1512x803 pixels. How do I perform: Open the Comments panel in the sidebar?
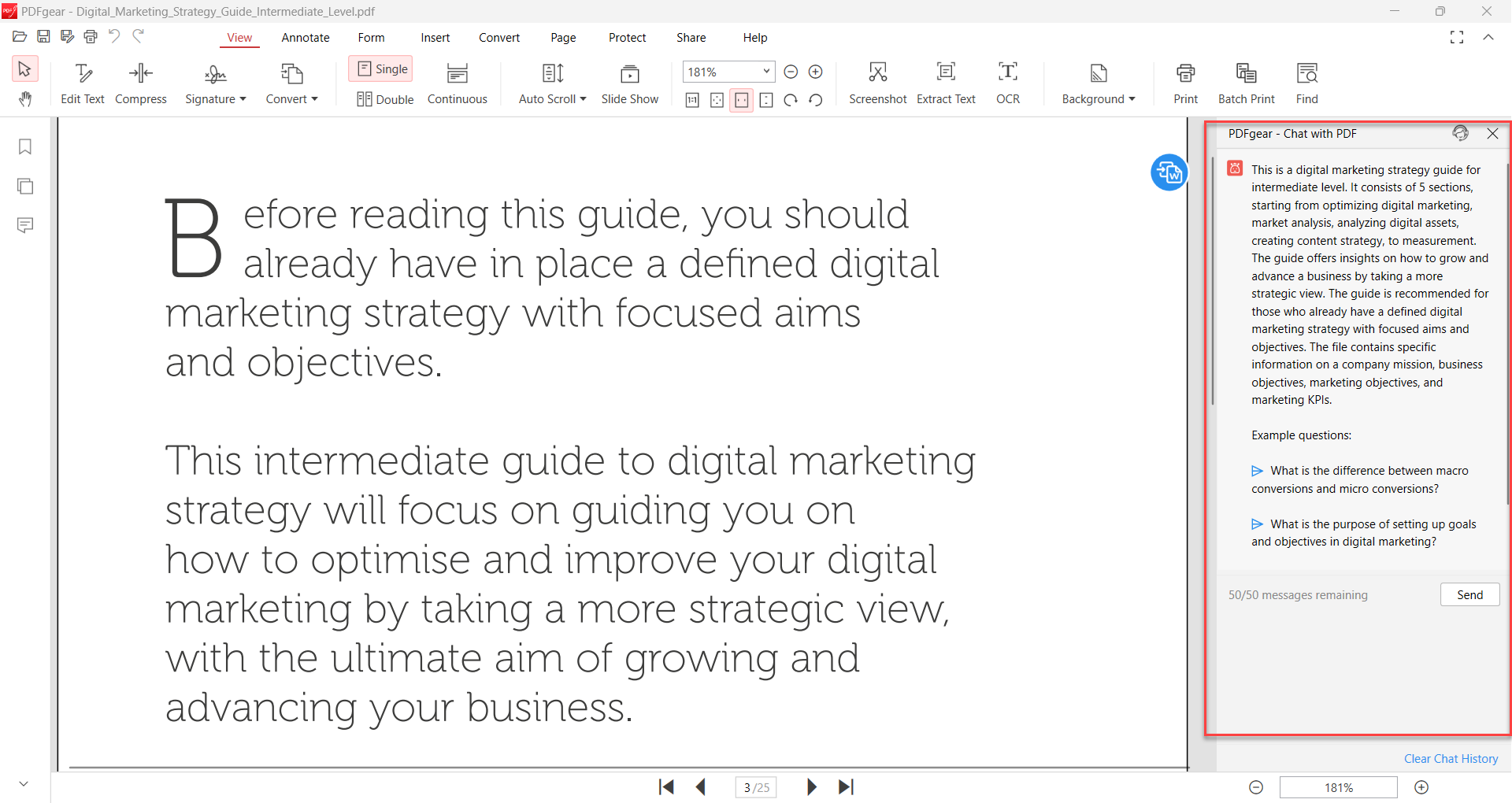[24, 225]
